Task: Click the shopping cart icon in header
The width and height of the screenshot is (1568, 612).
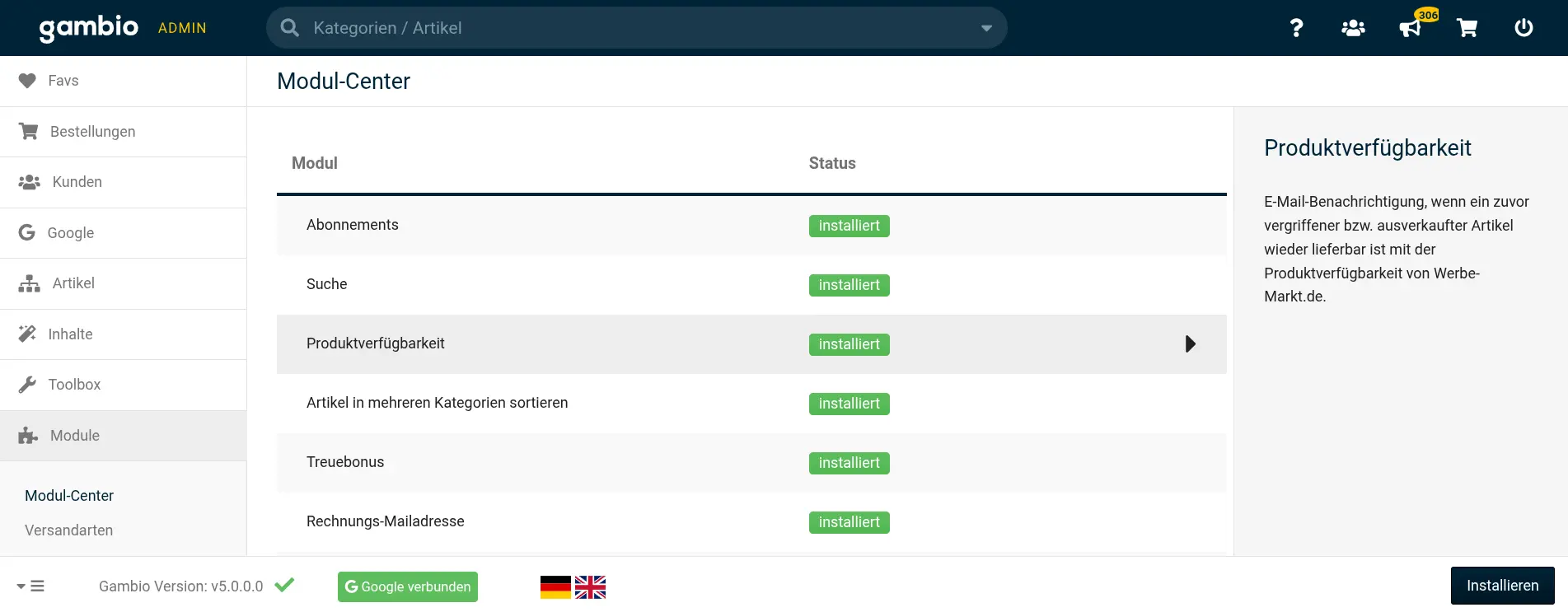Action: point(1467,28)
